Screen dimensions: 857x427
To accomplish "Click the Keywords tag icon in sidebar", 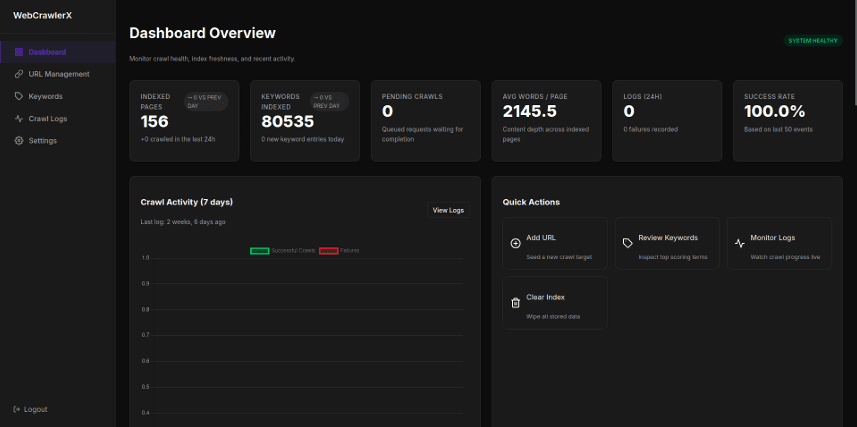I will 19,96.
